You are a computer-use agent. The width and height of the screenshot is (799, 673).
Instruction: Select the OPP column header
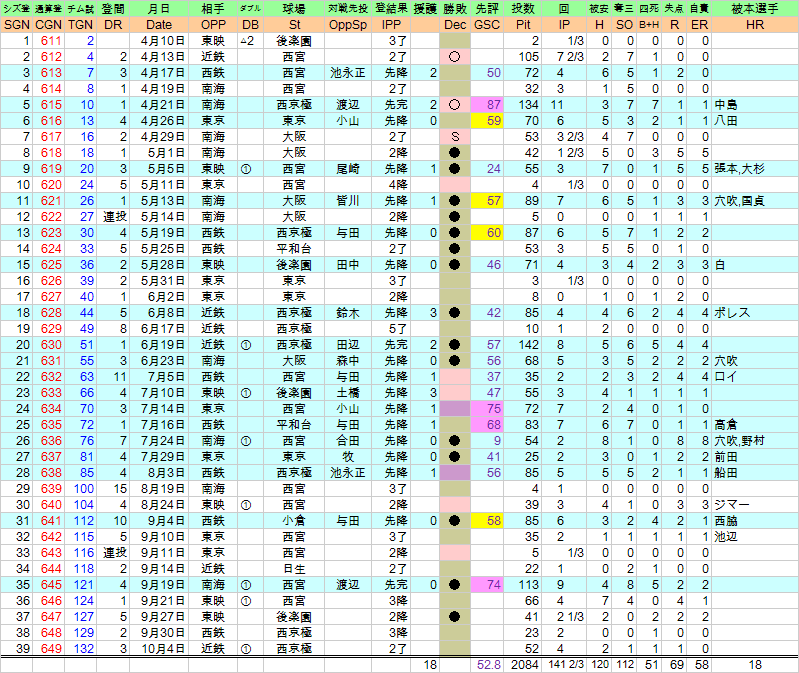(213, 24)
